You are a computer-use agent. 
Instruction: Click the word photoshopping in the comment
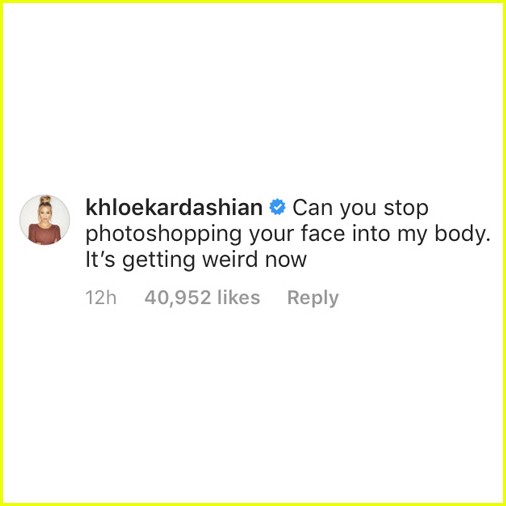[x=164, y=235]
